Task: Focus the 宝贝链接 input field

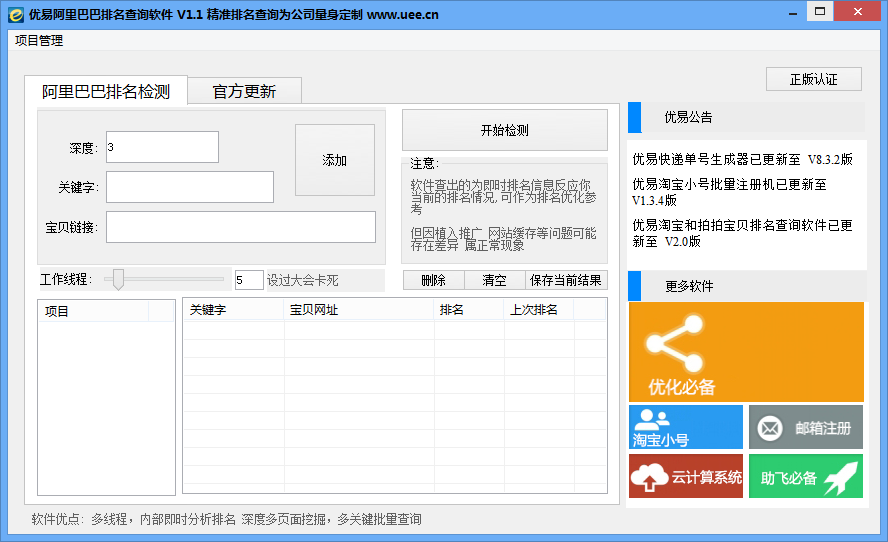Action: click(241, 227)
